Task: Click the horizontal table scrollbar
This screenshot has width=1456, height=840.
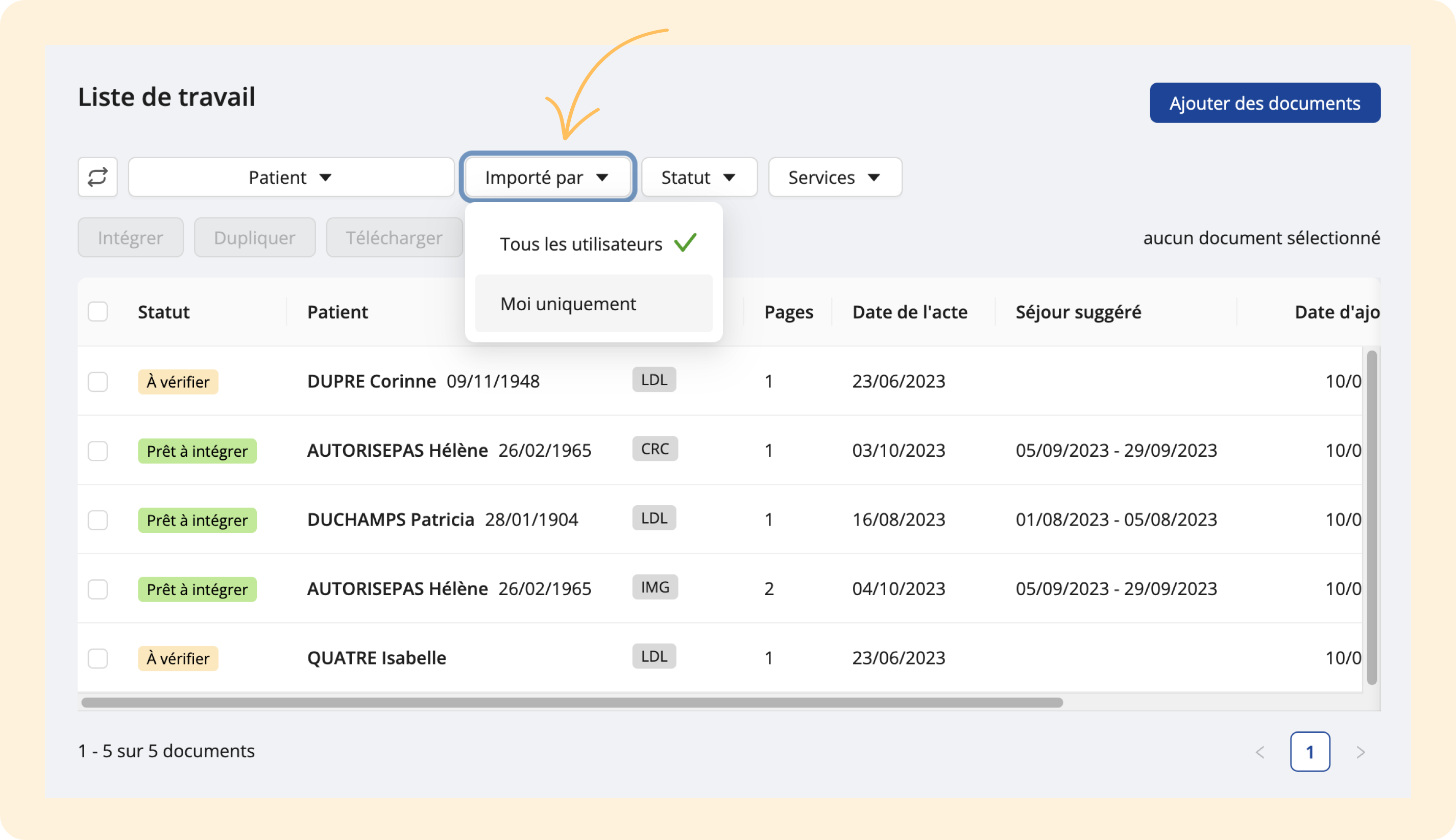Action: (x=572, y=703)
